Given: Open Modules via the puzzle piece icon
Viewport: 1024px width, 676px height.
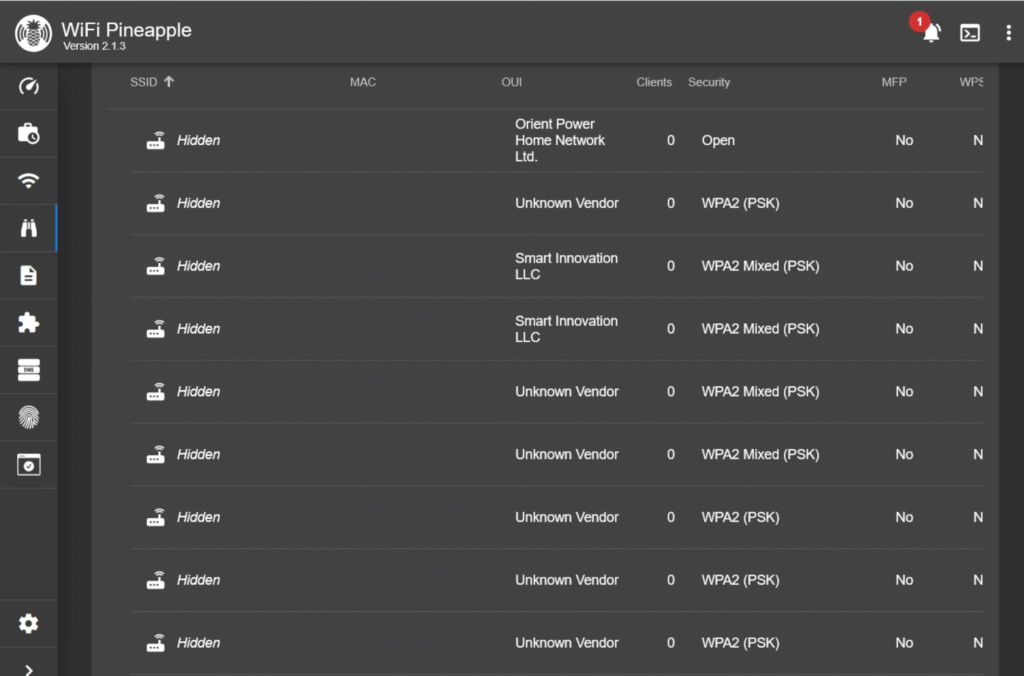Looking at the screenshot, I should coord(29,323).
